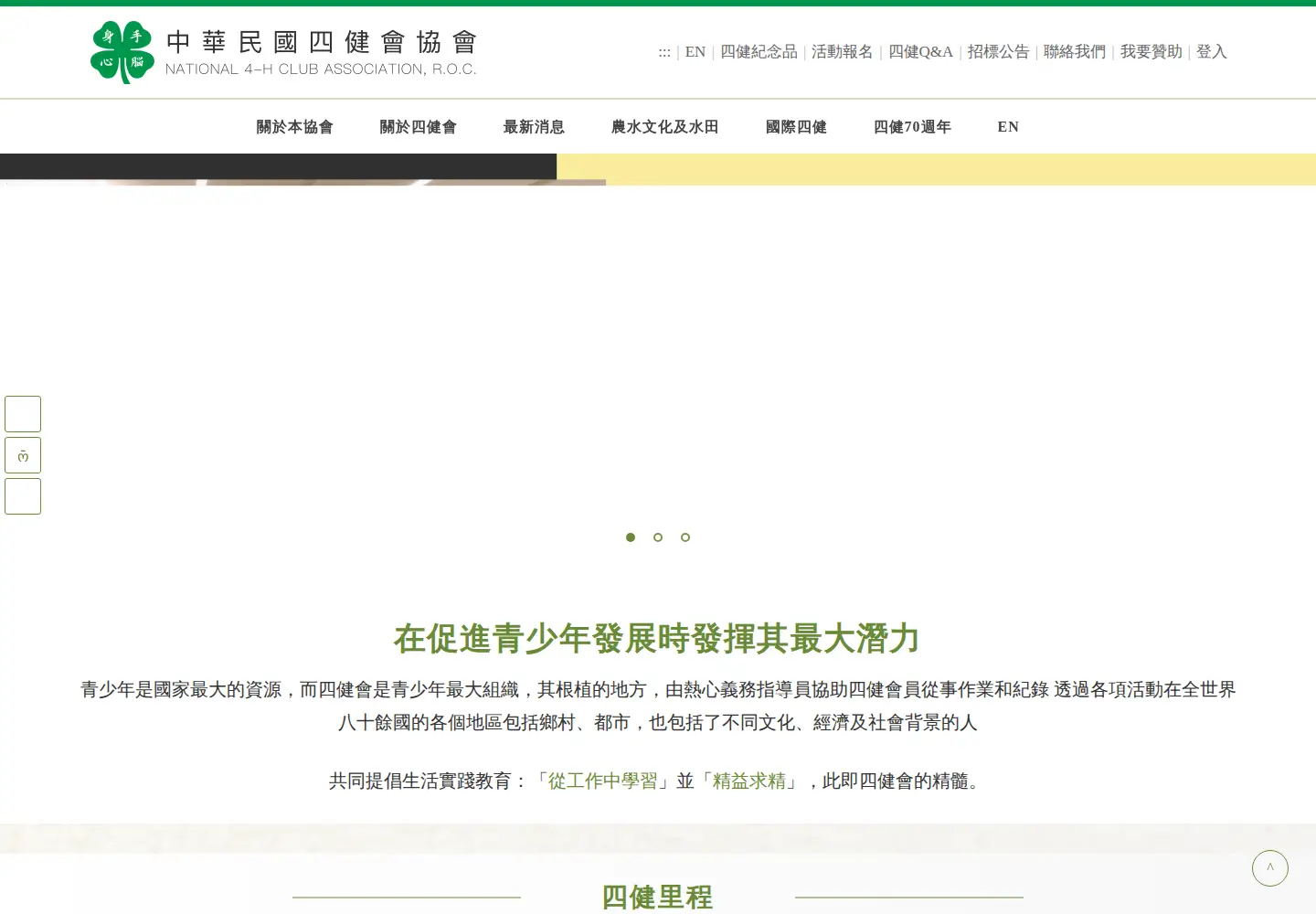Click the 「精益求精」 green text
This screenshot has height=914, width=1316.
click(749, 781)
